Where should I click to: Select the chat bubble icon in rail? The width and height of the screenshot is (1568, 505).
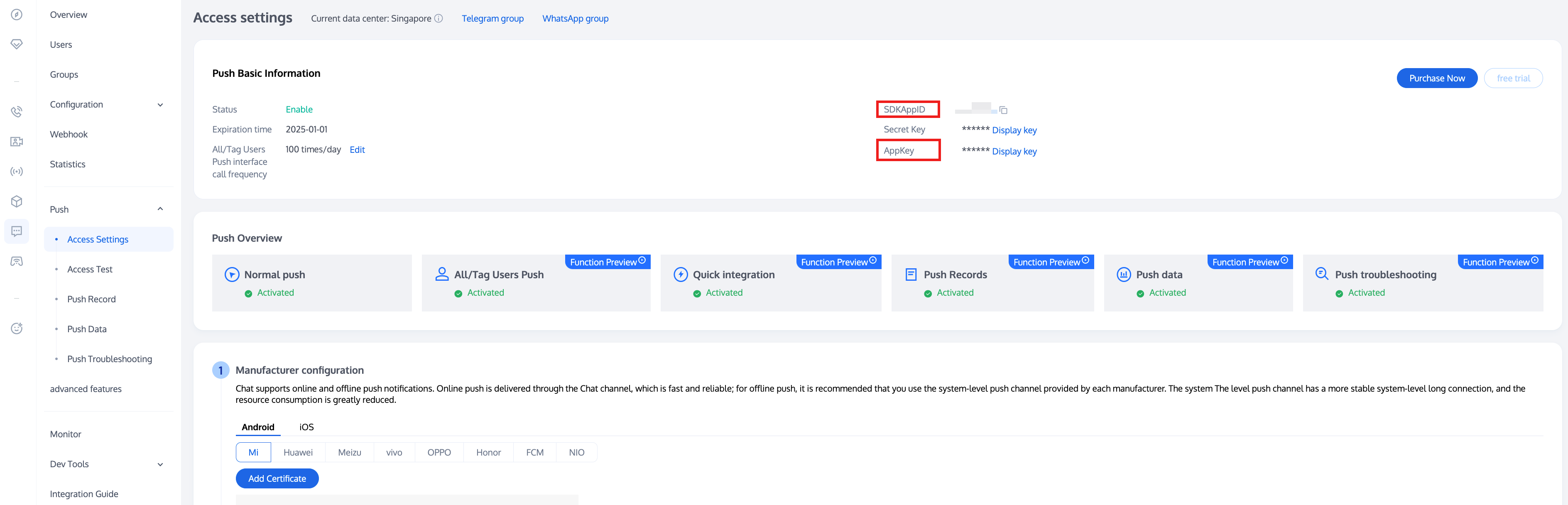coord(17,231)
